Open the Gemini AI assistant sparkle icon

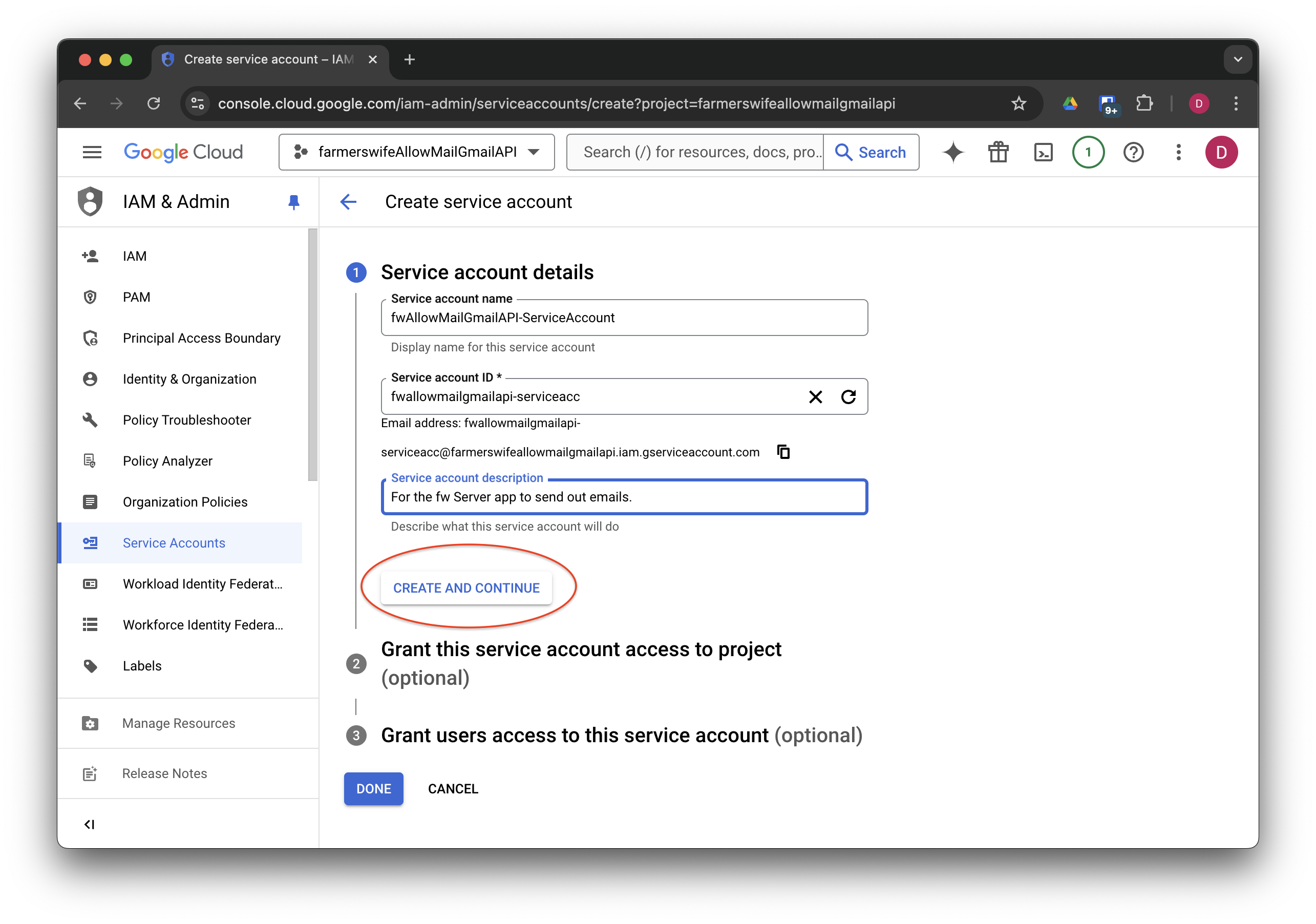(953, 153)
